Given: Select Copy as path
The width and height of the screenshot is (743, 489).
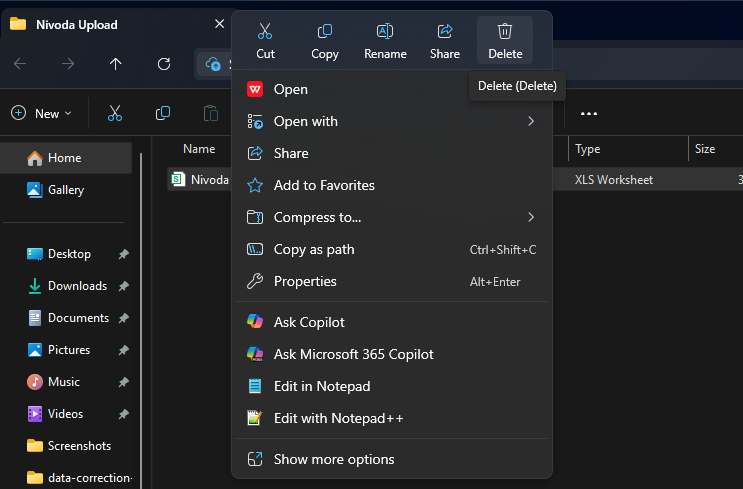Looking at the screenshot, I should [392, 249].
